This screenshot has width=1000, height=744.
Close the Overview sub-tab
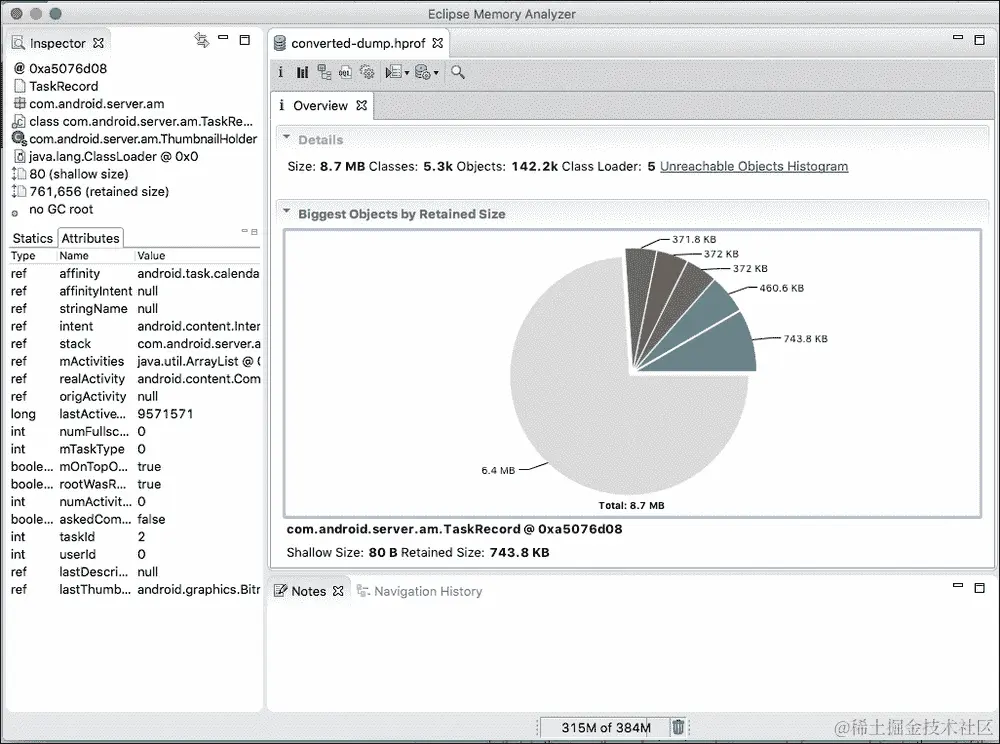tap(362, 105)
